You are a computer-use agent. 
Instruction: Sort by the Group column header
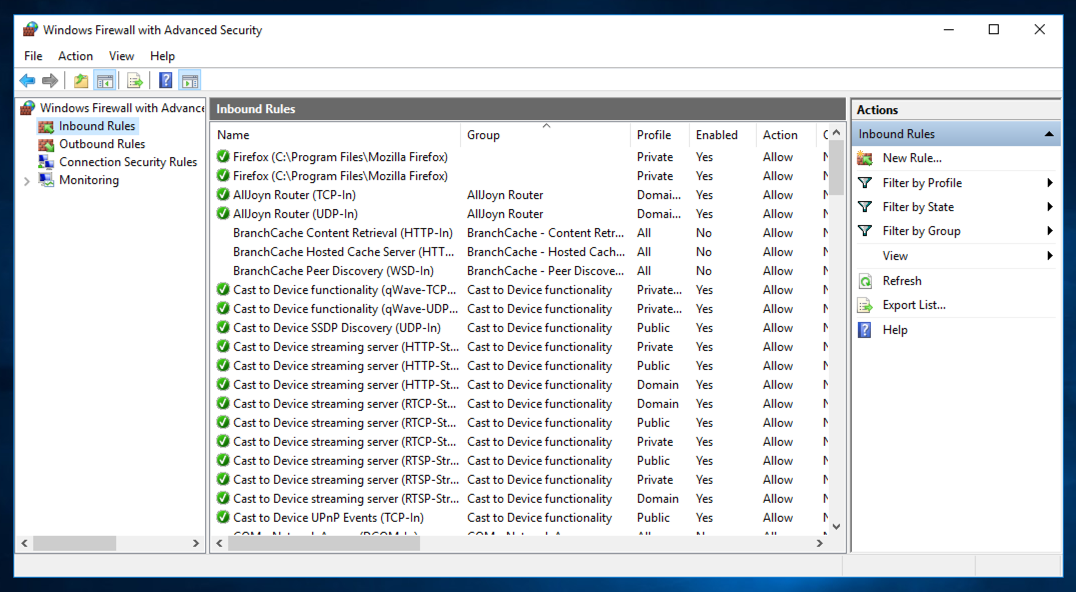546,135
